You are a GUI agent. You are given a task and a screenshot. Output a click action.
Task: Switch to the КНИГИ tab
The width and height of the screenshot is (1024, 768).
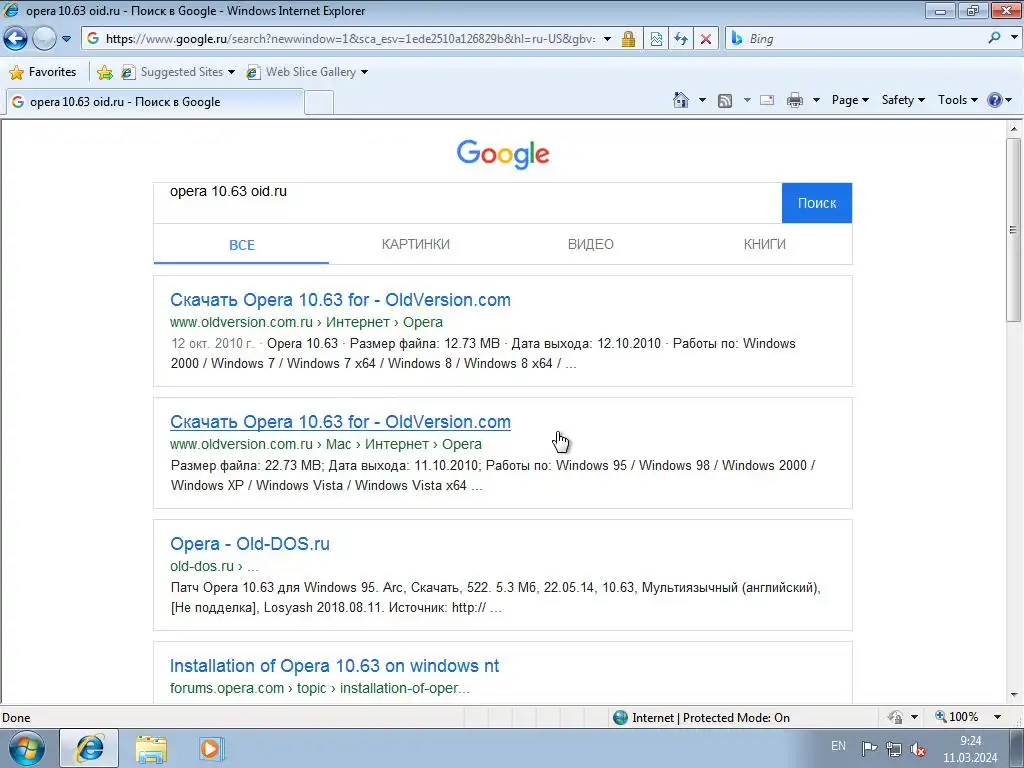coord(765,244)
